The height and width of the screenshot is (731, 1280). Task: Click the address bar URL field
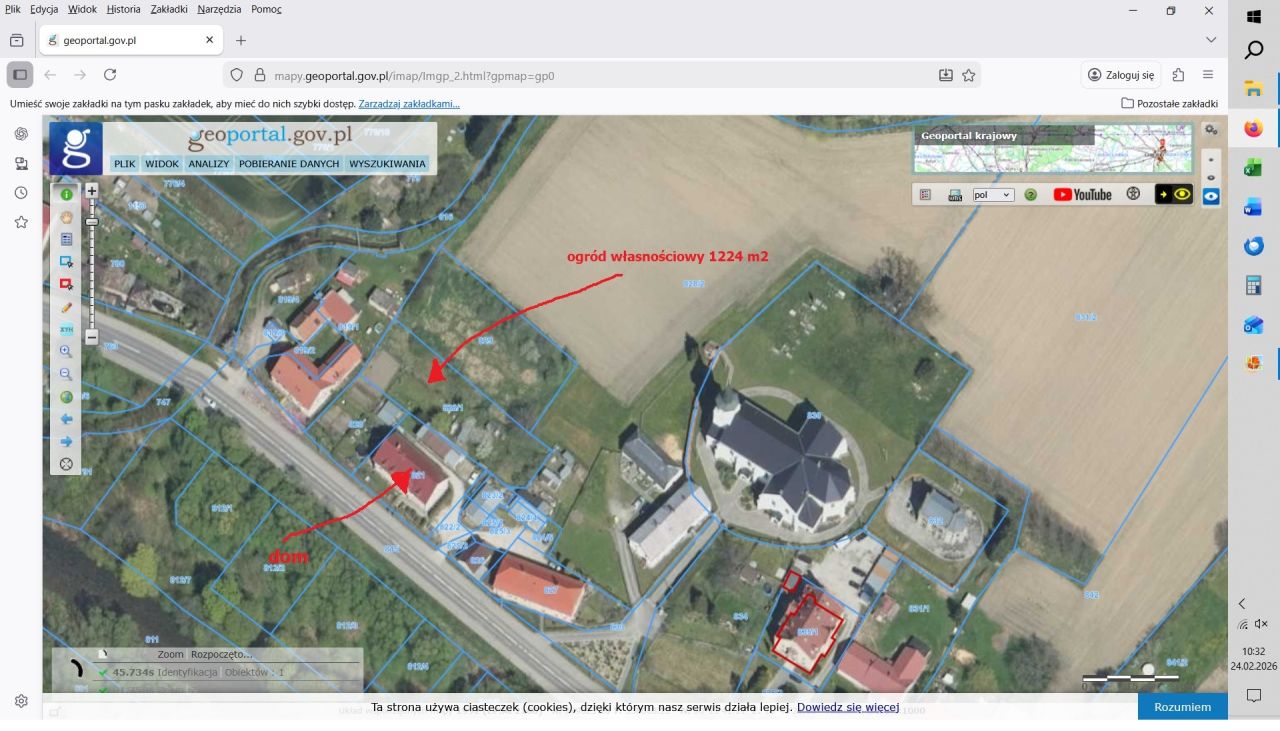pyautogui.click(x=600, y=75)
